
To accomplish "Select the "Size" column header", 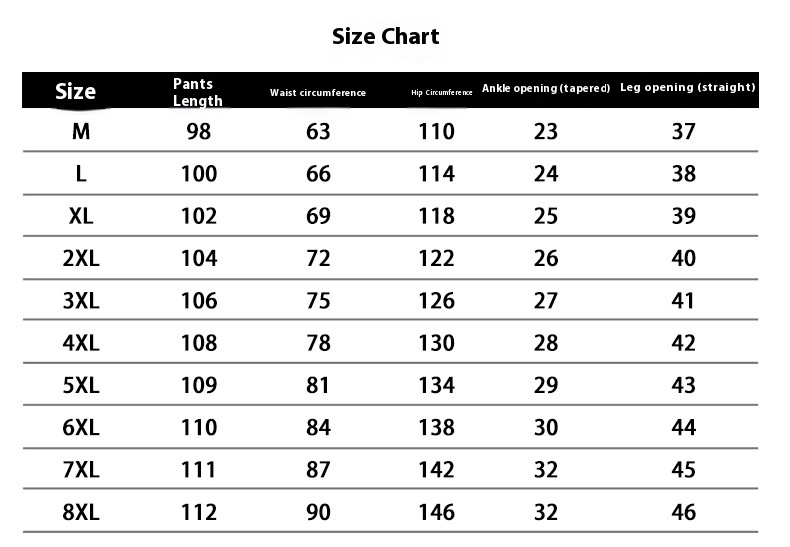I will coord(75,92).
